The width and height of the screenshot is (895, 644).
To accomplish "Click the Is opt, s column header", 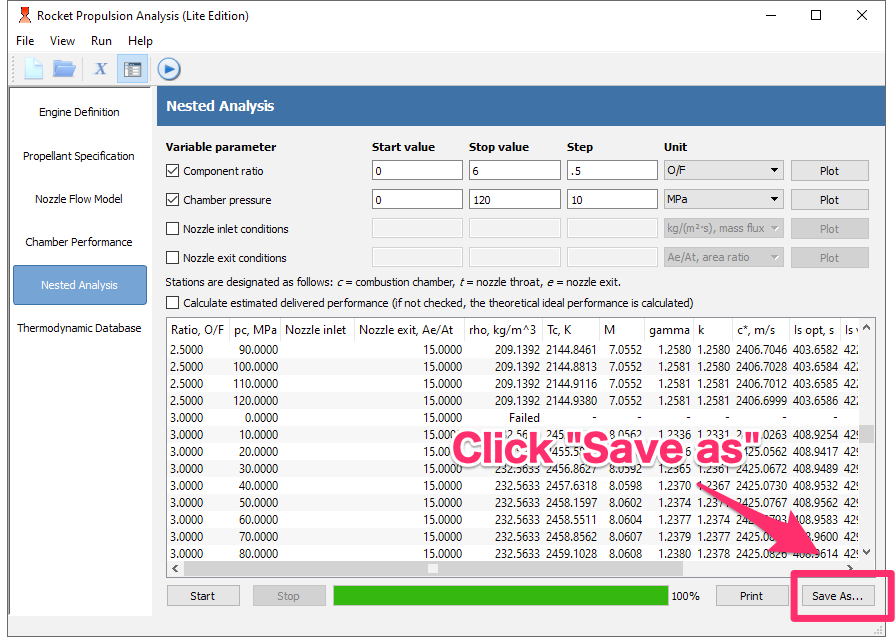I will click(x=814, y=330).
